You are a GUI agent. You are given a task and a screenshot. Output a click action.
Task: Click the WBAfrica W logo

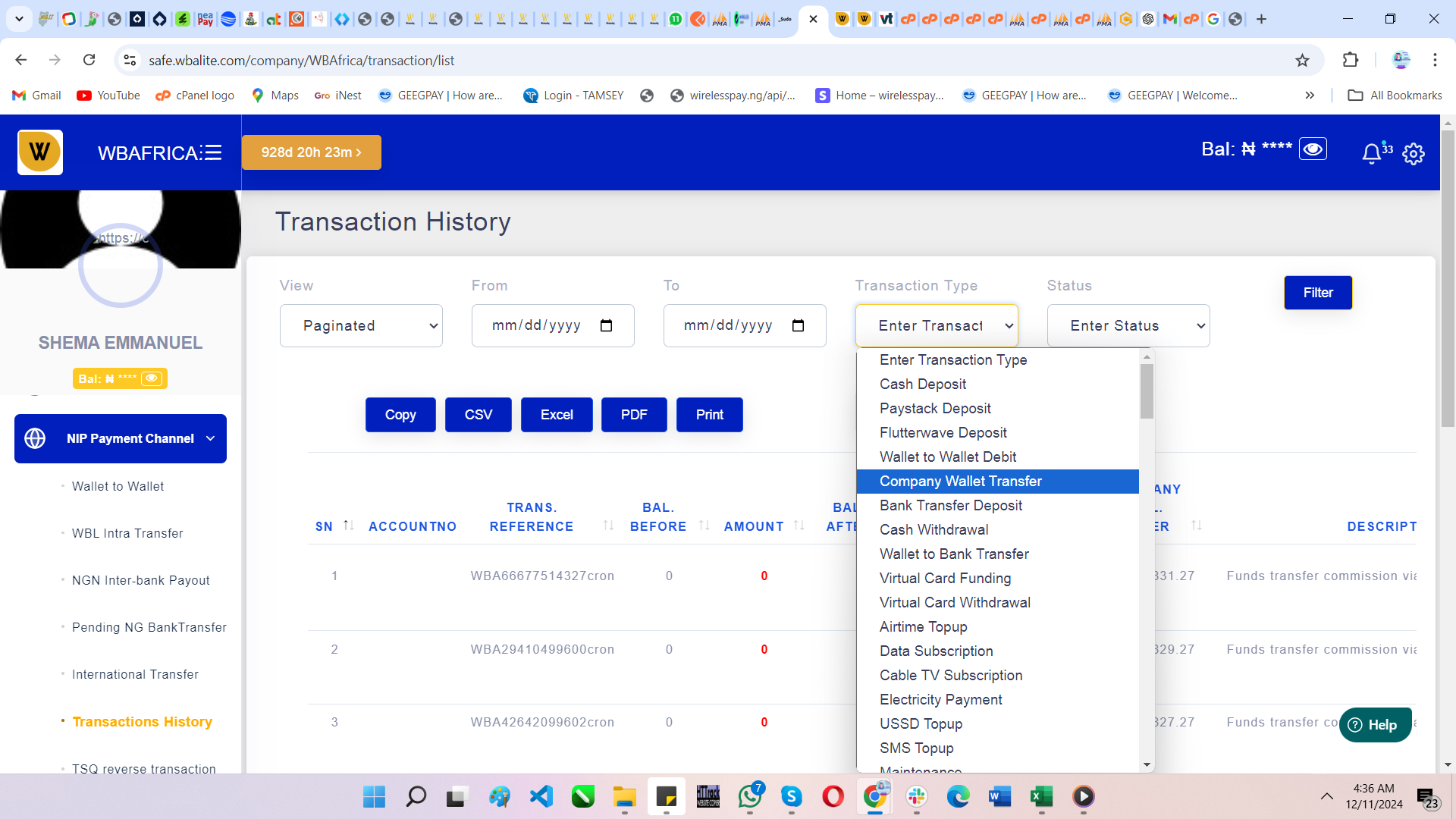click(x=40, y=152)
